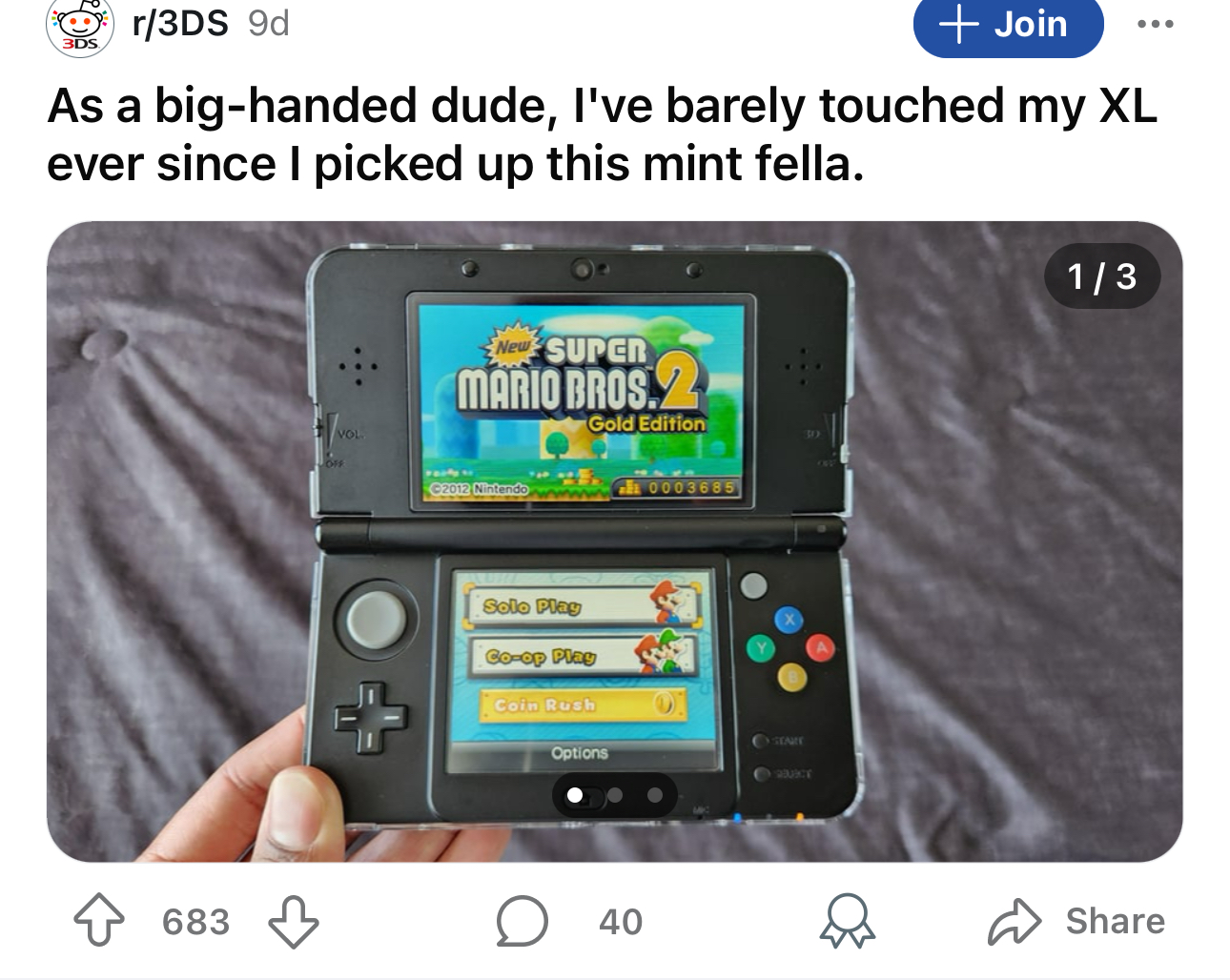Click the Share label
This screenshot has height=980, width=1230.
tap(1115, 921)
